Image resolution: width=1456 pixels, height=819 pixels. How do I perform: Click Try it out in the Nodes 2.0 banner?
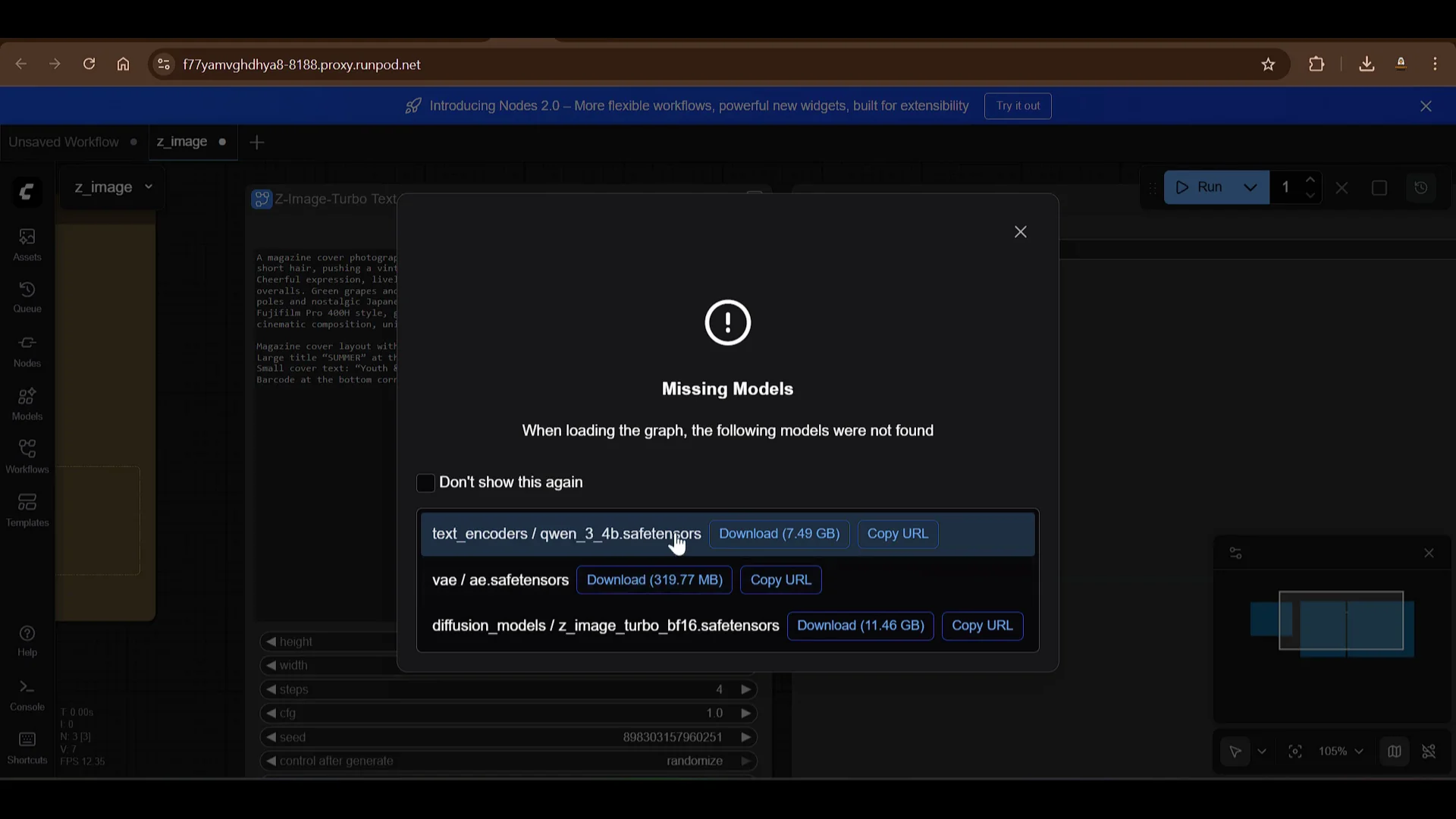coord(1017,105)
